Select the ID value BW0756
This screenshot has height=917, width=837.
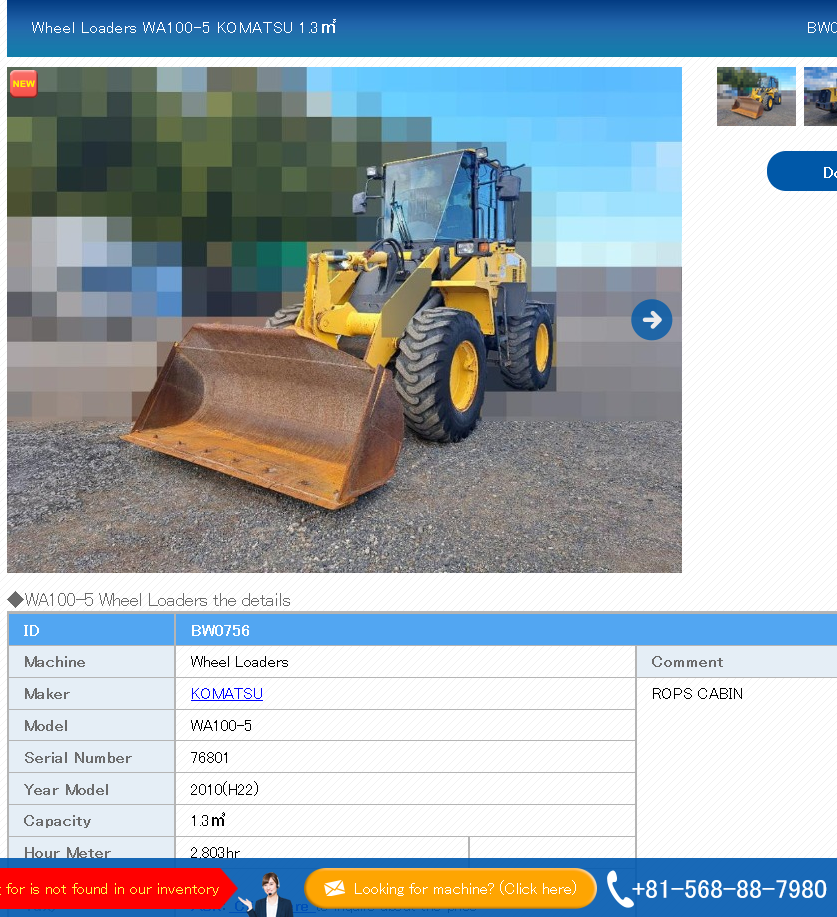220,630
